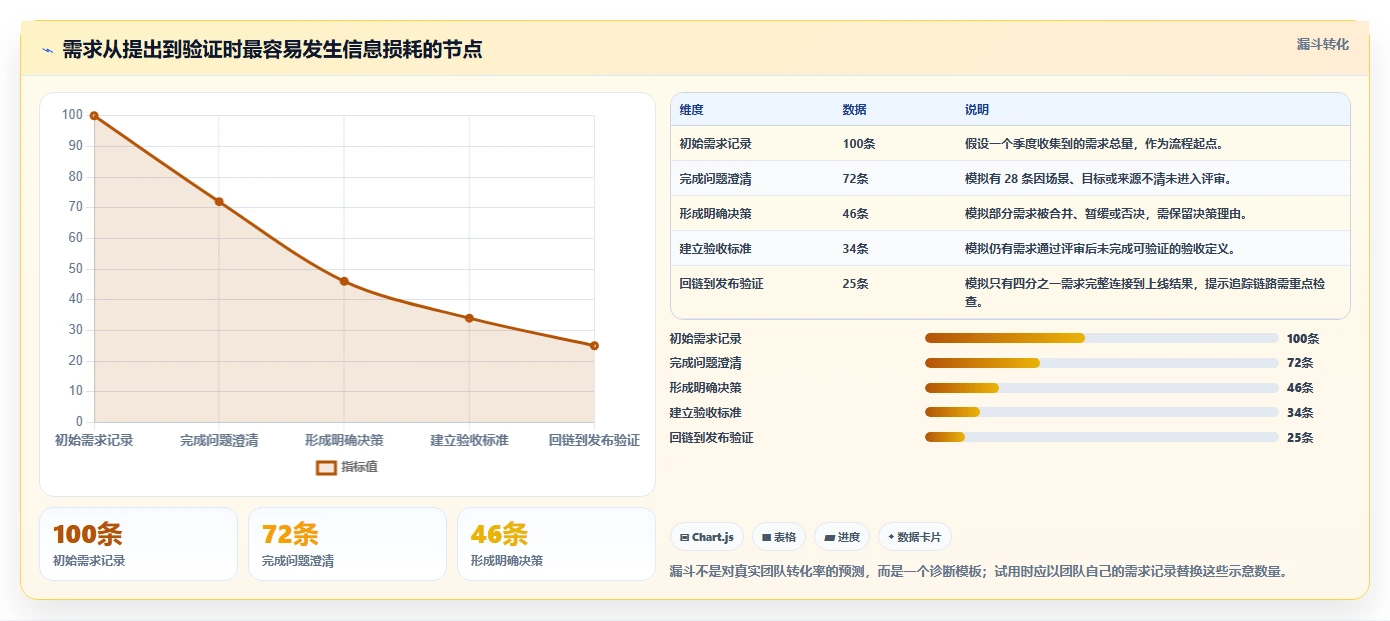Click the 46条 value beside the progress bars

coord(1300,388)
